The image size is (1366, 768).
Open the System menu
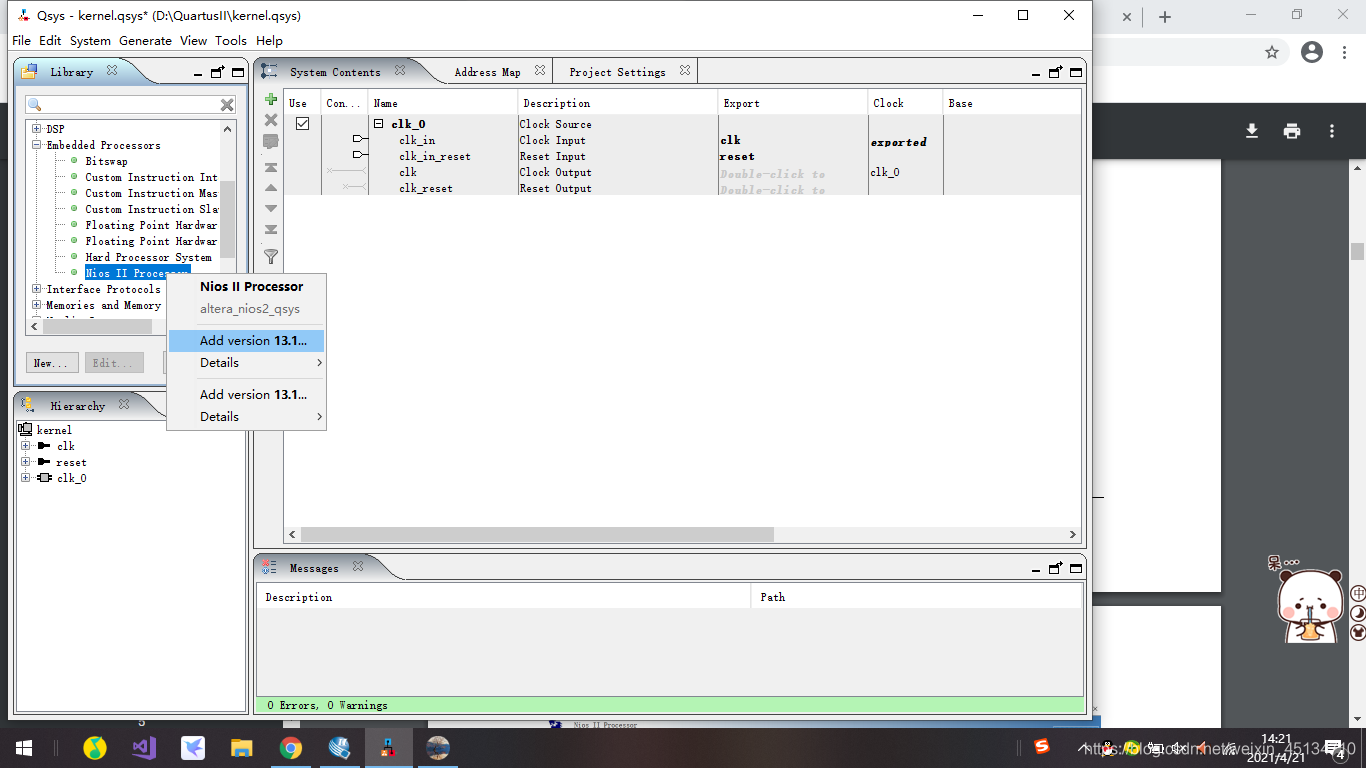click(x=90, y=41)
